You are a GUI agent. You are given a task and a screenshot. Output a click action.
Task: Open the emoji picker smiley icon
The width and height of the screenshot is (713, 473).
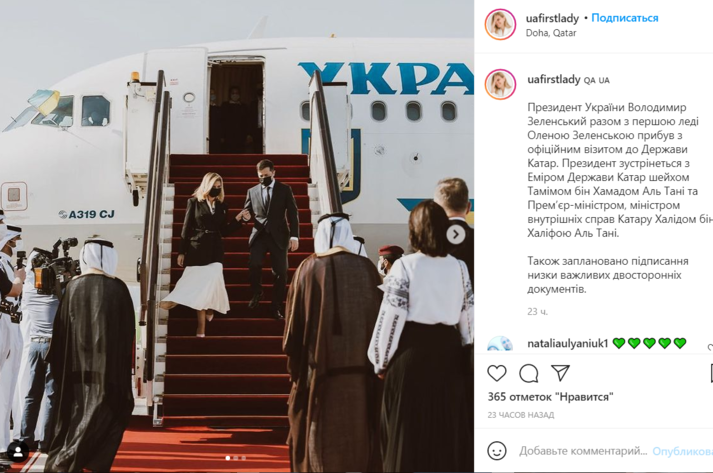pyautogui.click(x=497, y=451)
